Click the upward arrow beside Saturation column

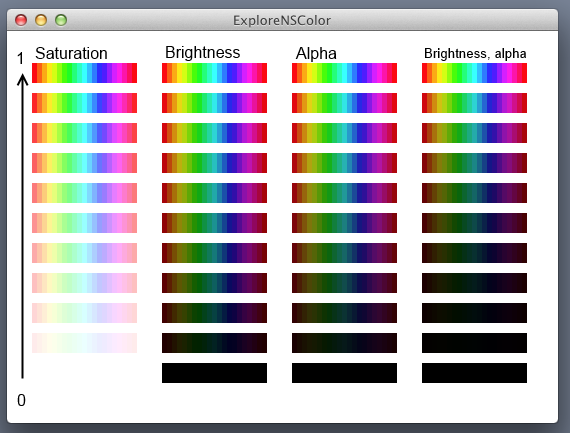(x=23, y=226)
